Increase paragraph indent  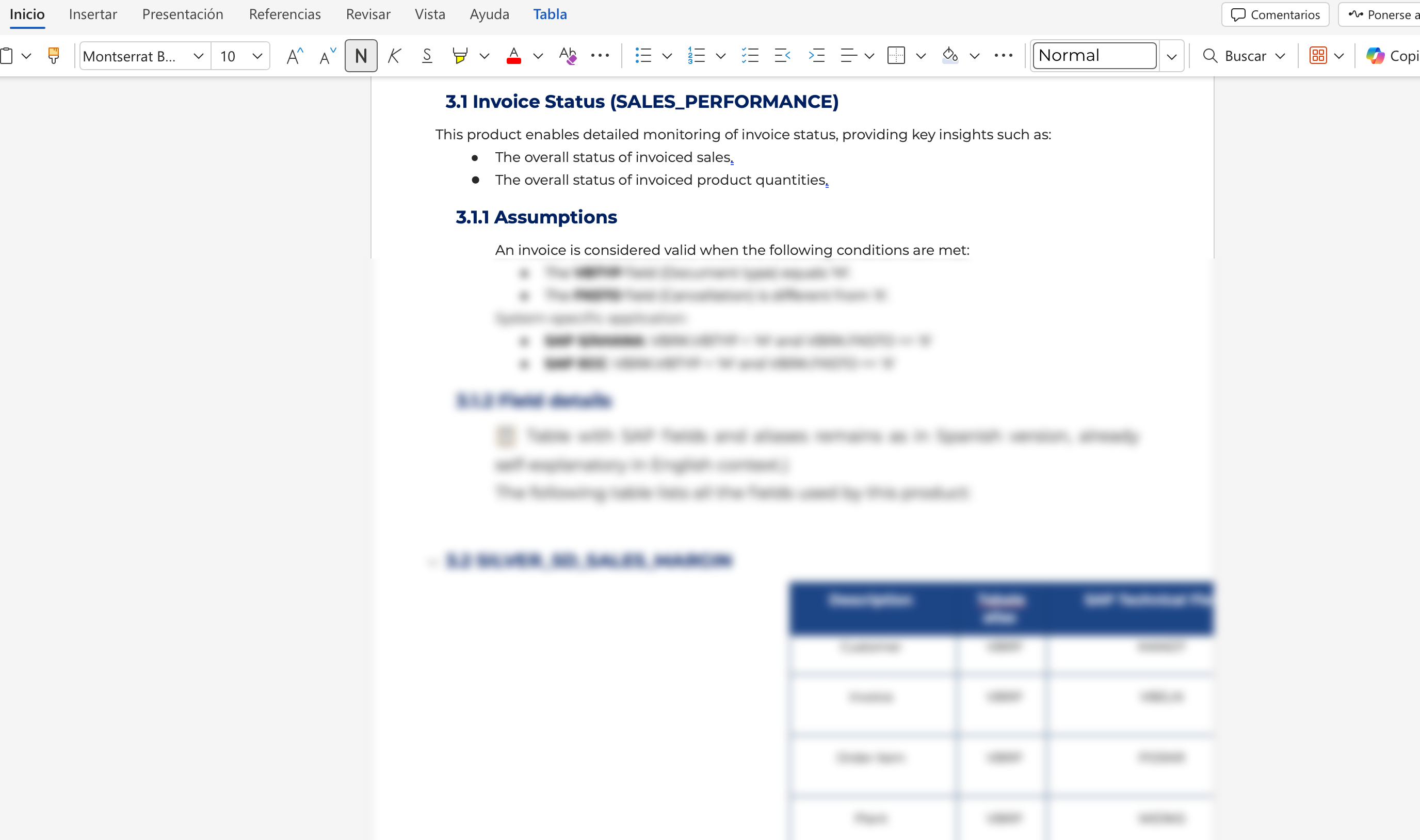[x=816, y=56]
